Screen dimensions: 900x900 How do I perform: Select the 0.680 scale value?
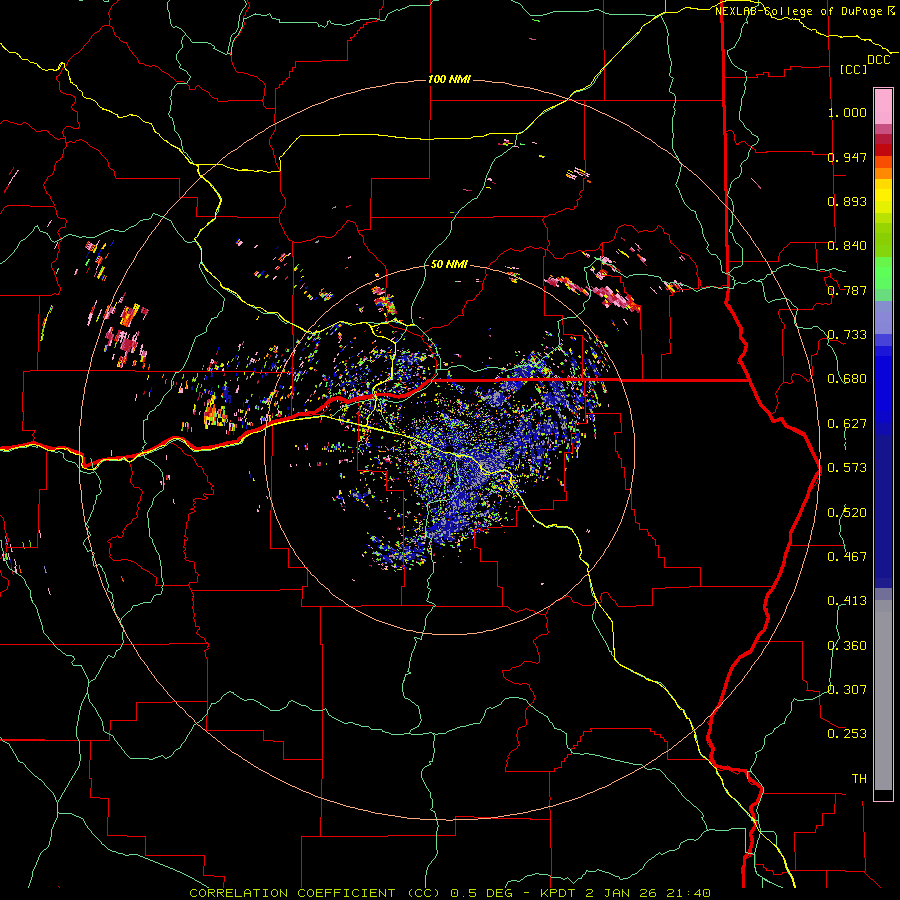847,379
